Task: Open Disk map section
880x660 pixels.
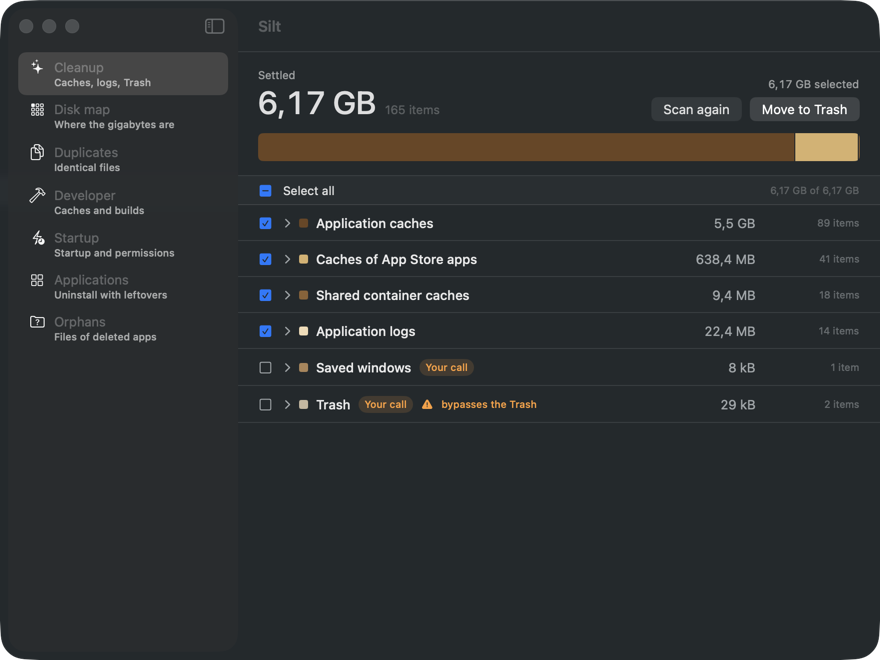Action: tap(123, 116)
